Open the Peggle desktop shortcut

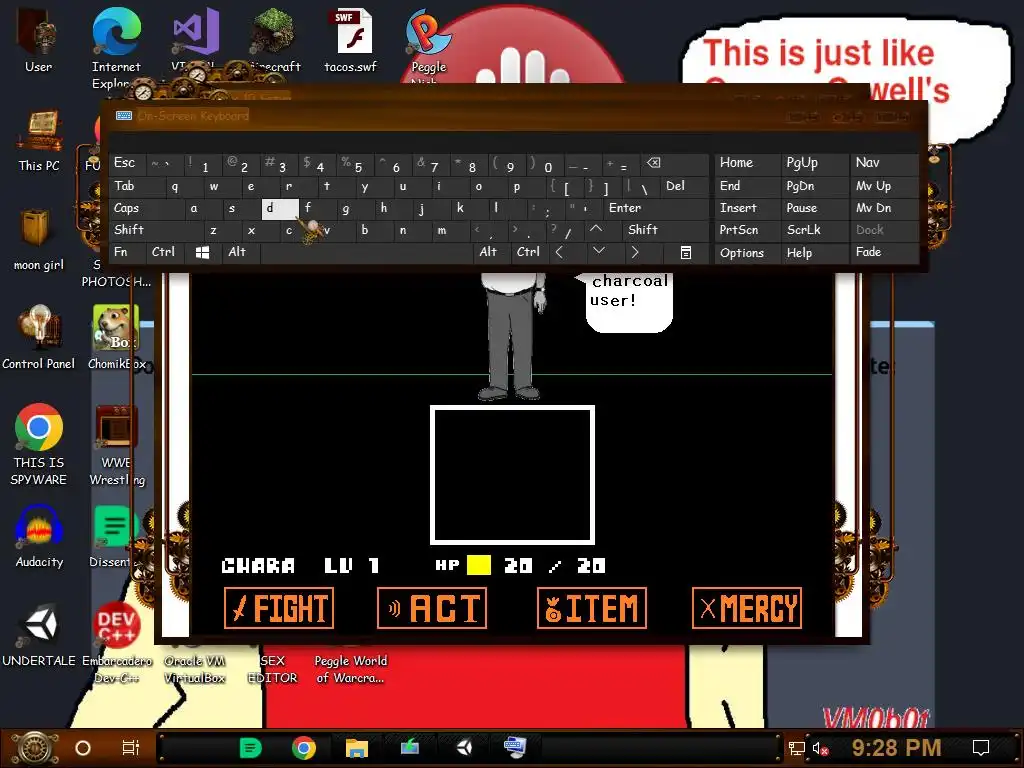[428, 42]
